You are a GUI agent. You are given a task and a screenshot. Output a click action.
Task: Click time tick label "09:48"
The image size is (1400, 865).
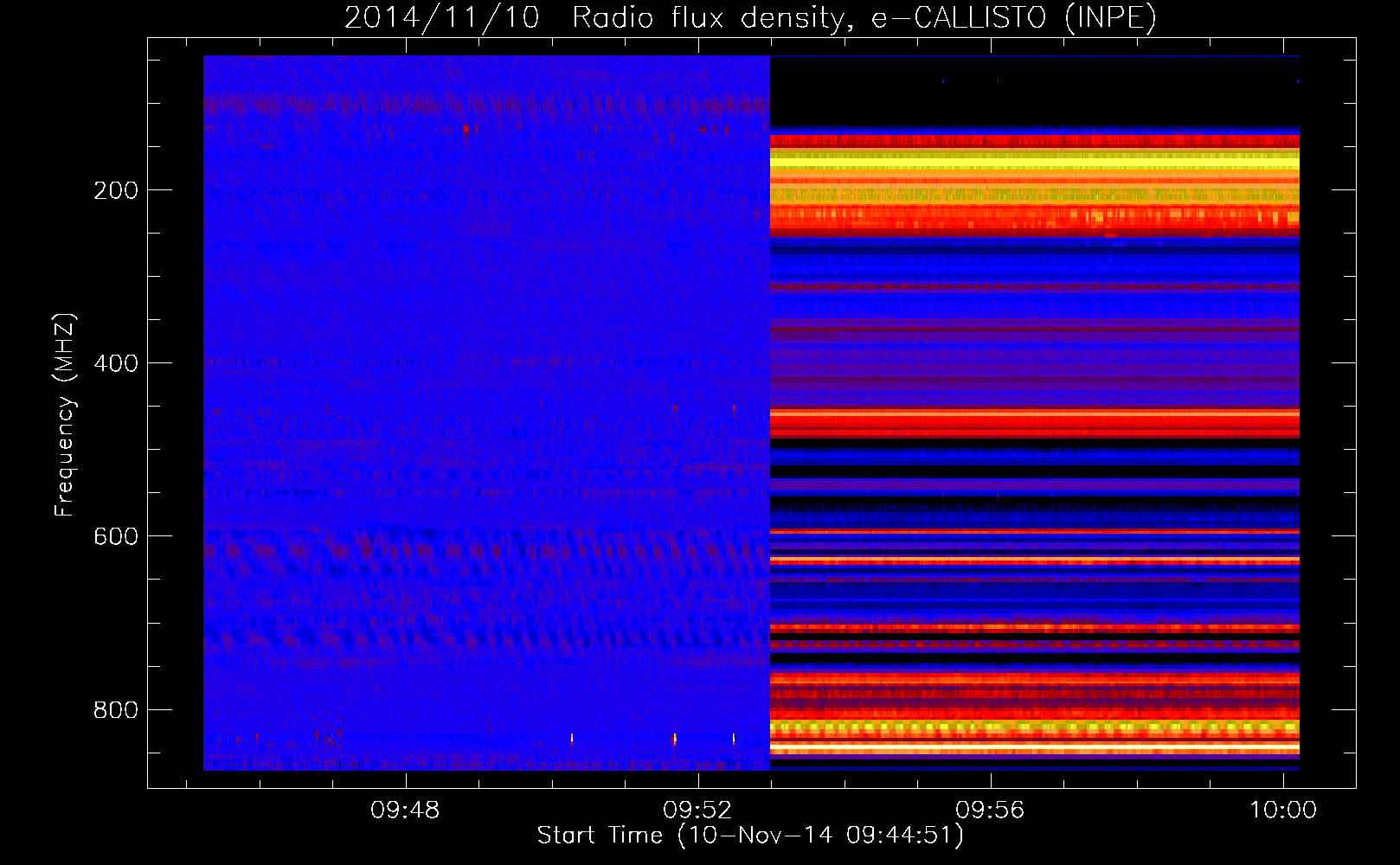pyautogui.click(x=405, y=810)
